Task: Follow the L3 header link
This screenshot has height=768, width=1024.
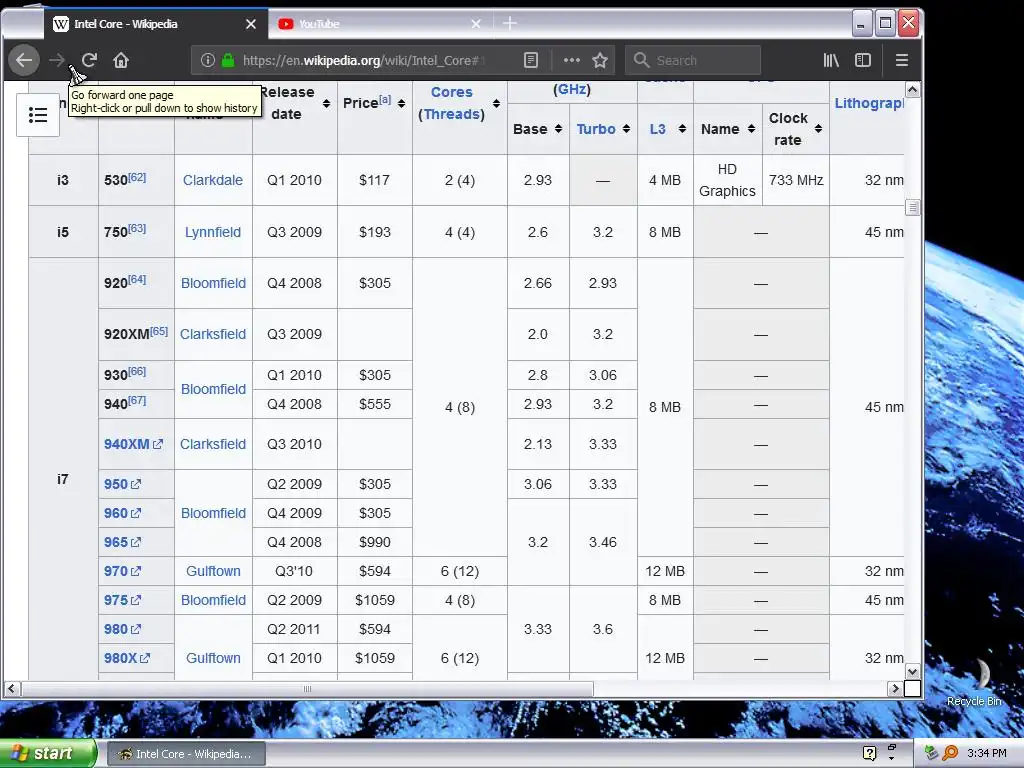Action: click(x=657, y=129)
